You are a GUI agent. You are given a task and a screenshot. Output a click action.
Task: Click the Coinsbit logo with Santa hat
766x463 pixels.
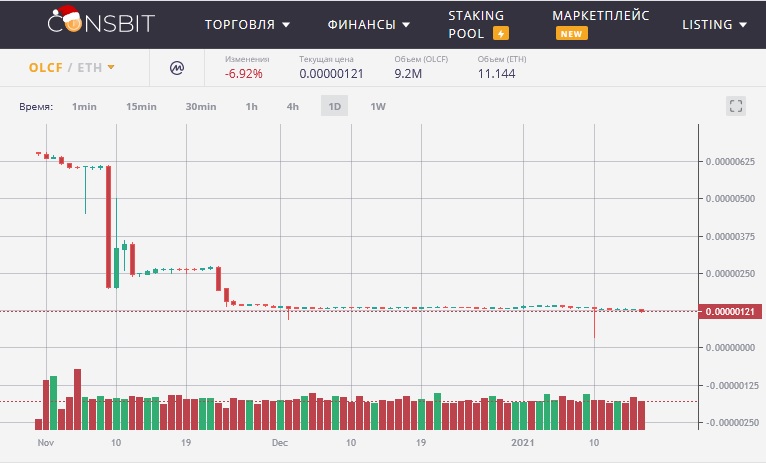tap(101, 21)
